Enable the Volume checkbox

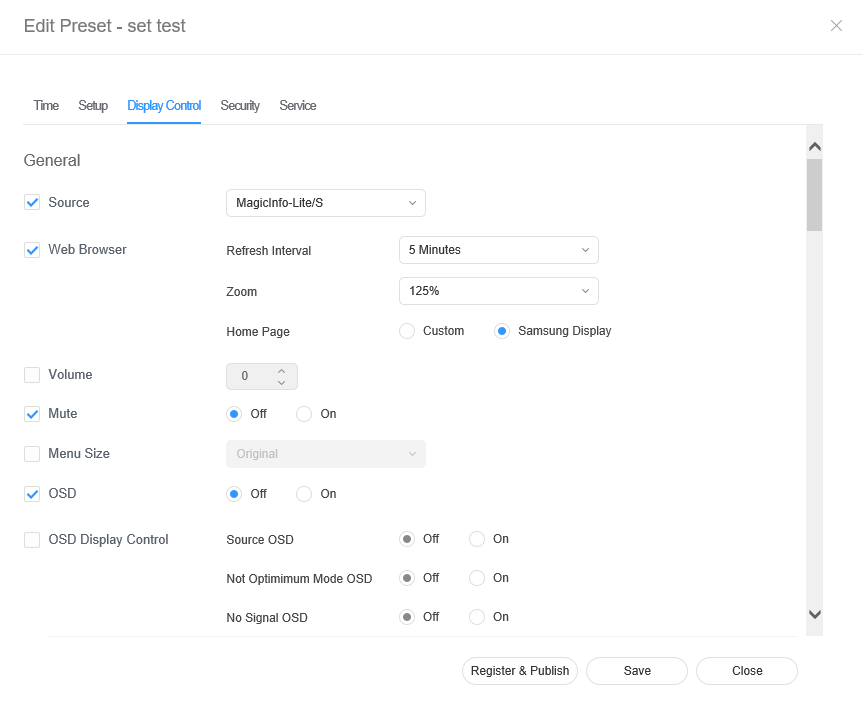(x=32, y=375)
